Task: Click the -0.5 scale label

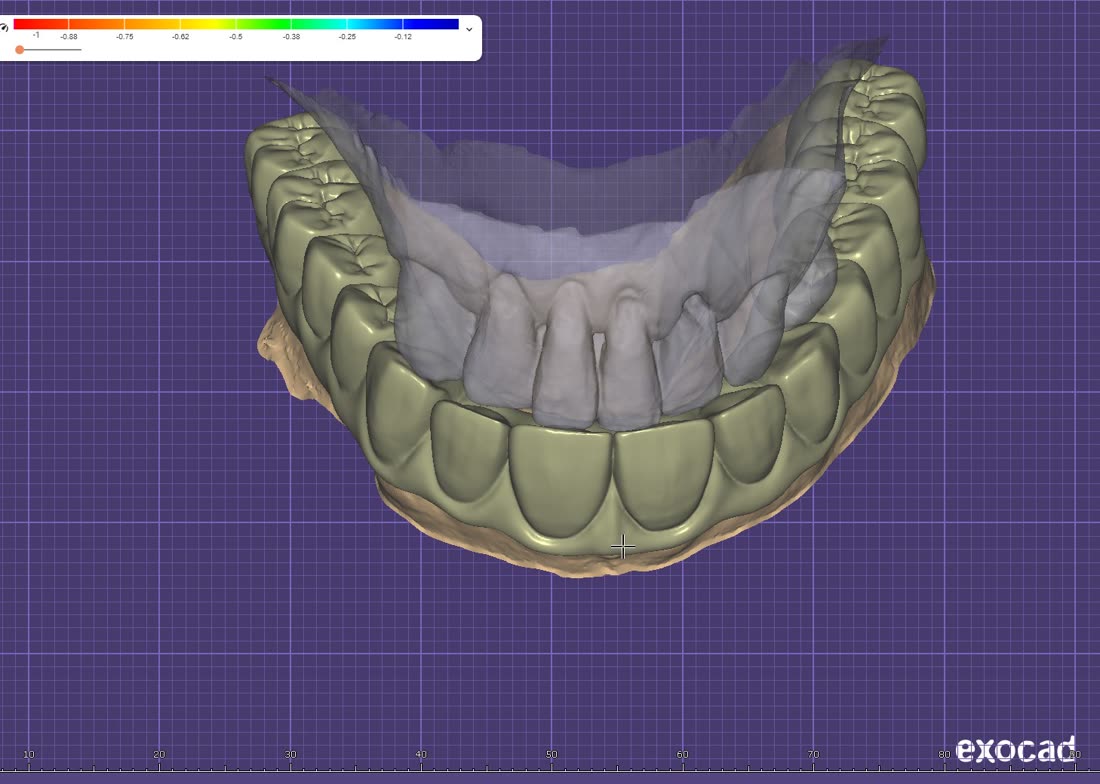Action: [x=236, y=36]
